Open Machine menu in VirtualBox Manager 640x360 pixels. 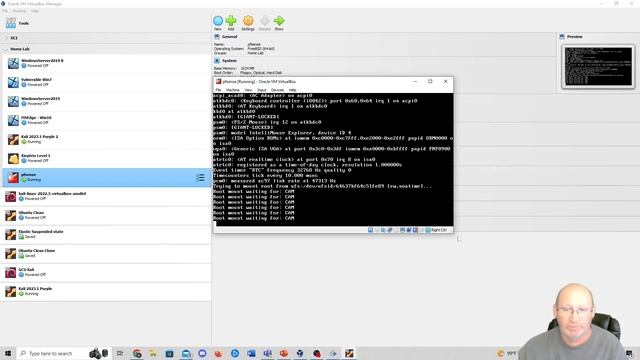(x=19, y=11)
